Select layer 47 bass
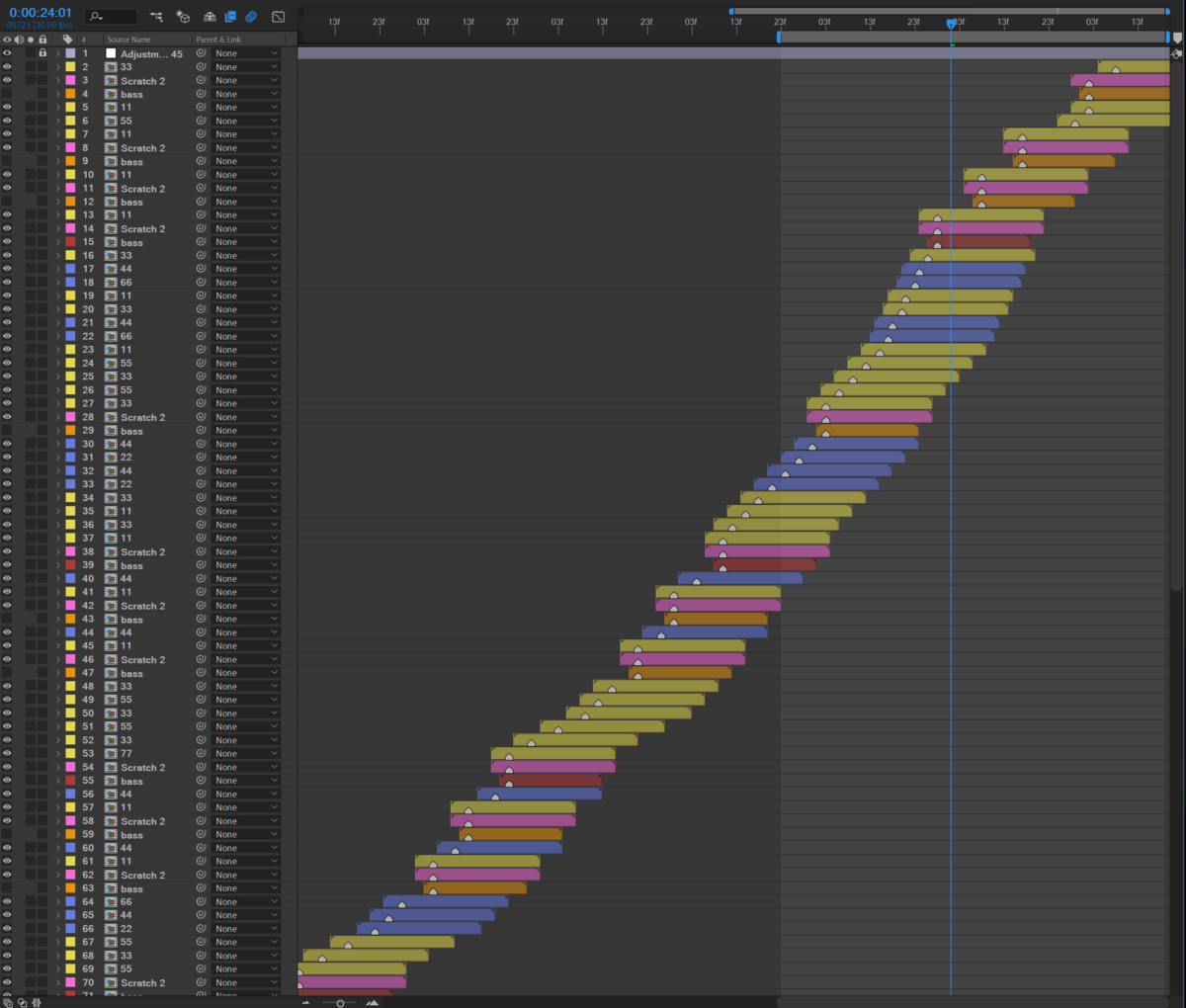Image resolution: width=1186 pixels, height=1008 pixels. coord(131,673)
